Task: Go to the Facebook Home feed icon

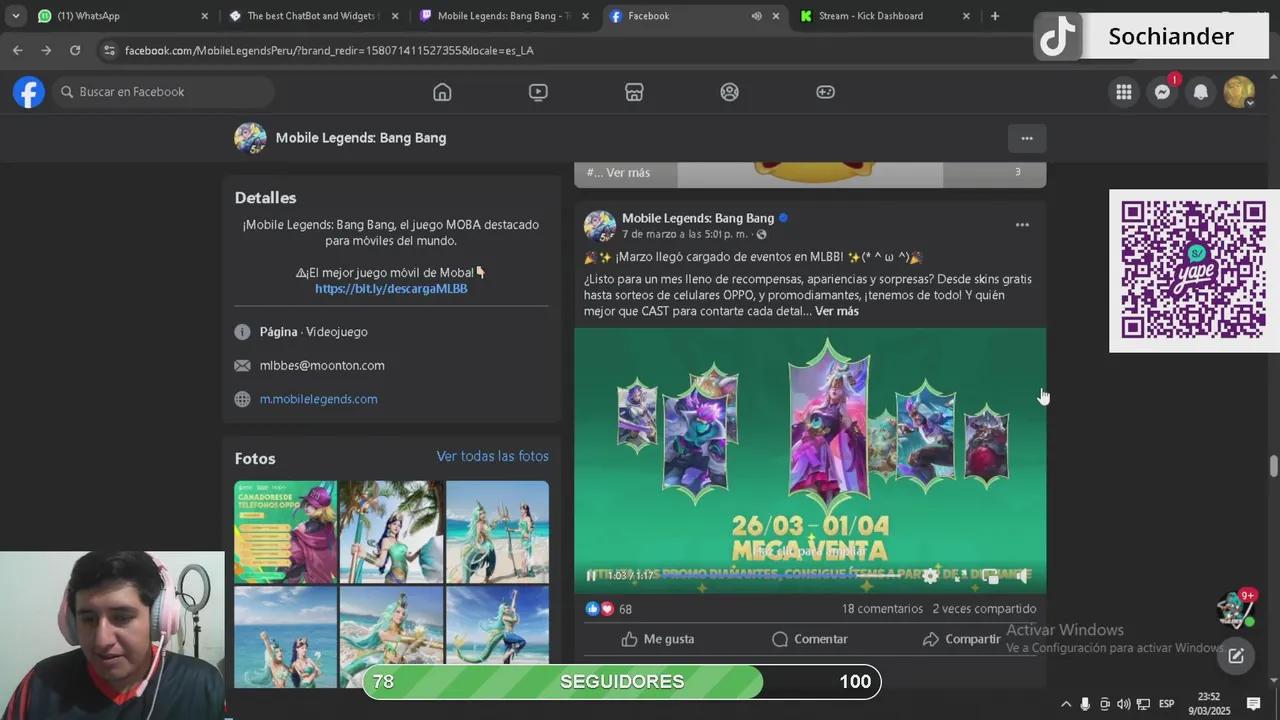Action: click(x=442, y=92)
